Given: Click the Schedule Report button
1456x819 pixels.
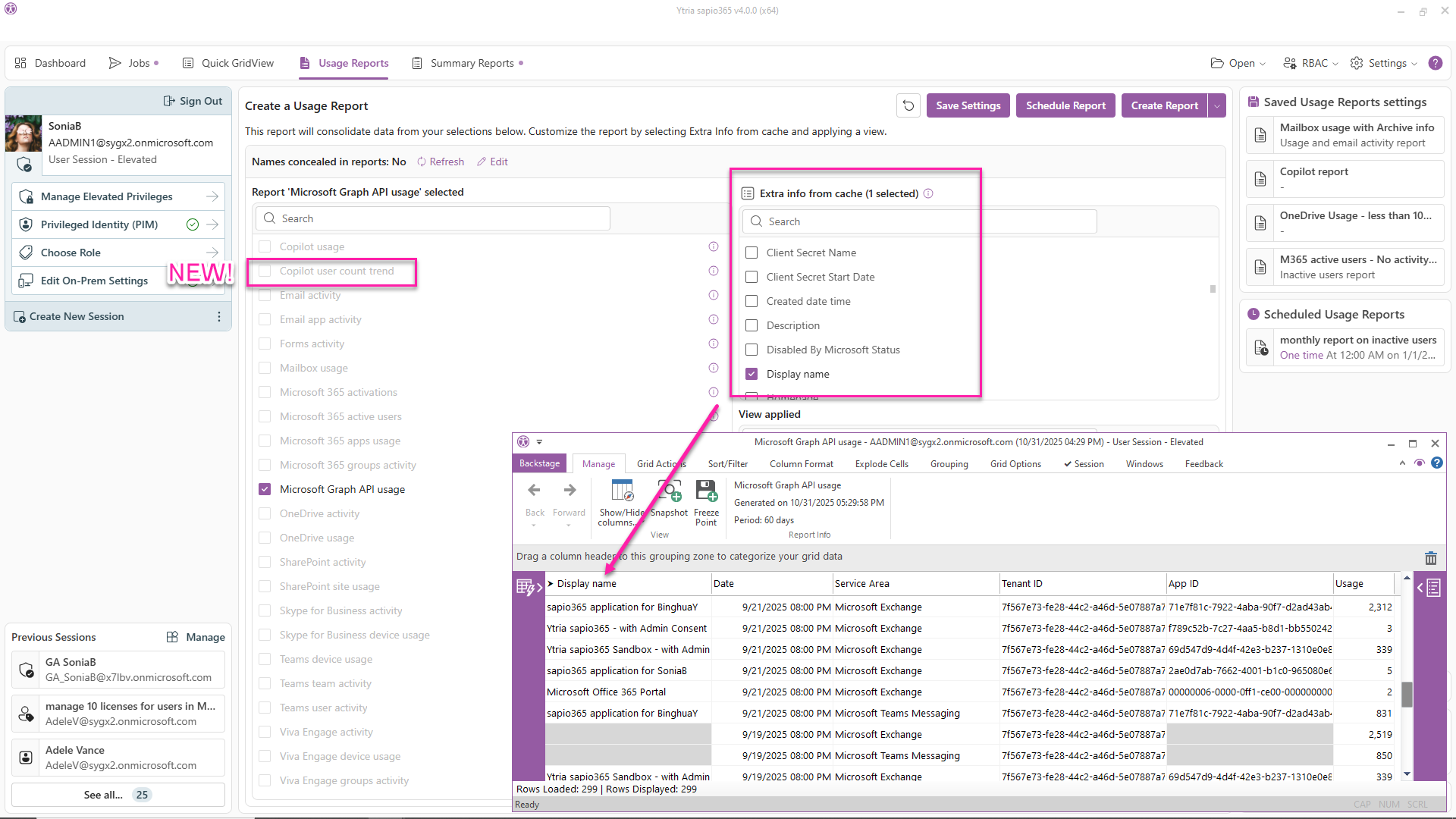Looking at the screenshot, I should [x=1065, y=105].
